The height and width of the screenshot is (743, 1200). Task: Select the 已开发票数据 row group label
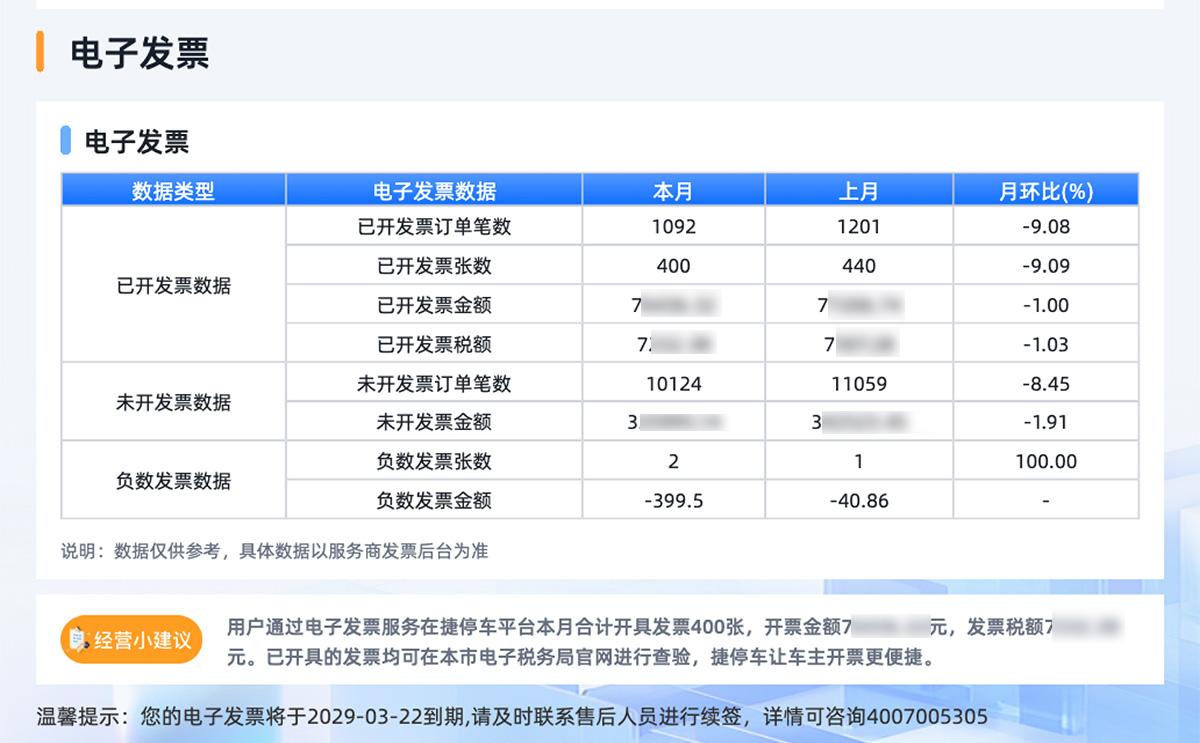point(173,285)
